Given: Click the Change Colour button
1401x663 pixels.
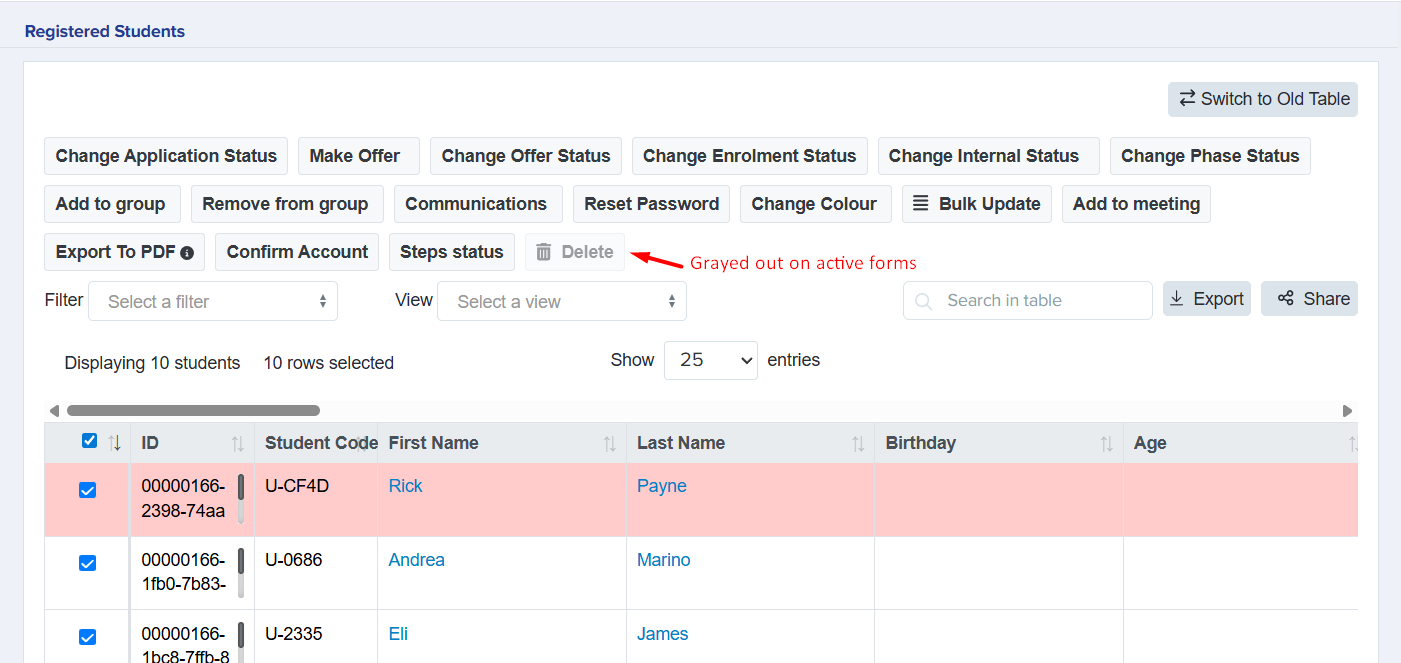Looking at the screenshot, I should pyautogui.click(x=813, y=204).
